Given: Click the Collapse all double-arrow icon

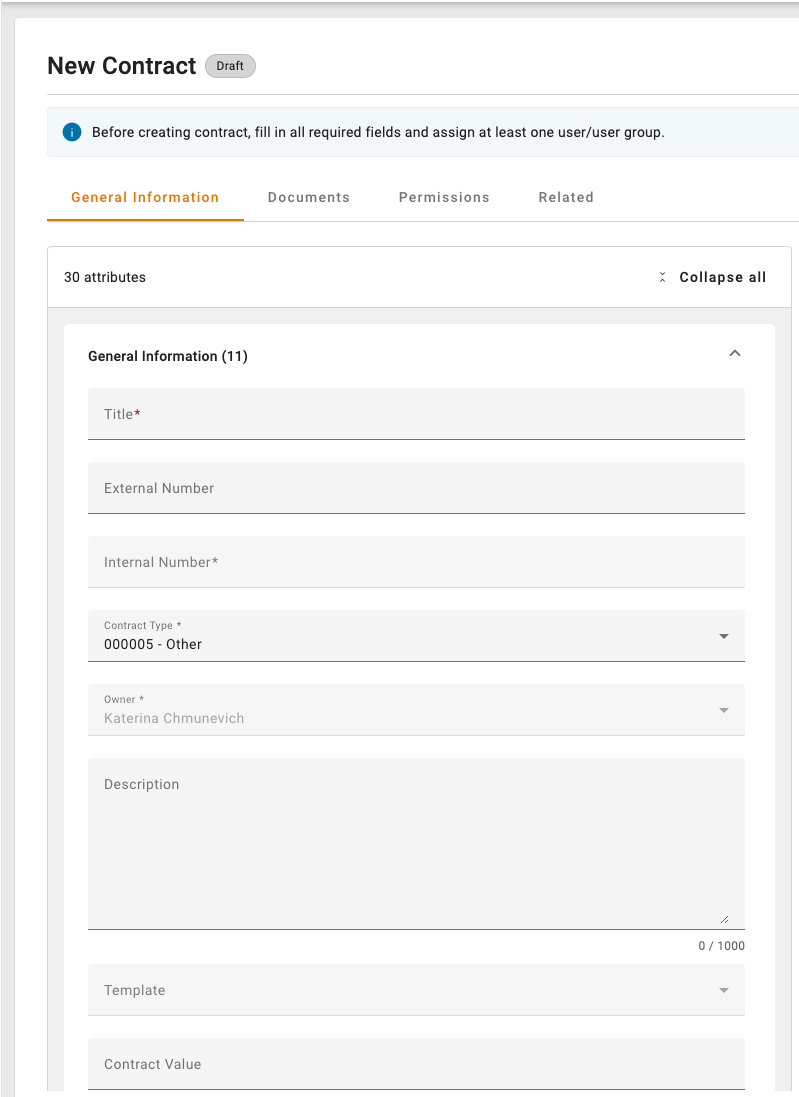Looking at the screenshot, I should tap(662, 278).
